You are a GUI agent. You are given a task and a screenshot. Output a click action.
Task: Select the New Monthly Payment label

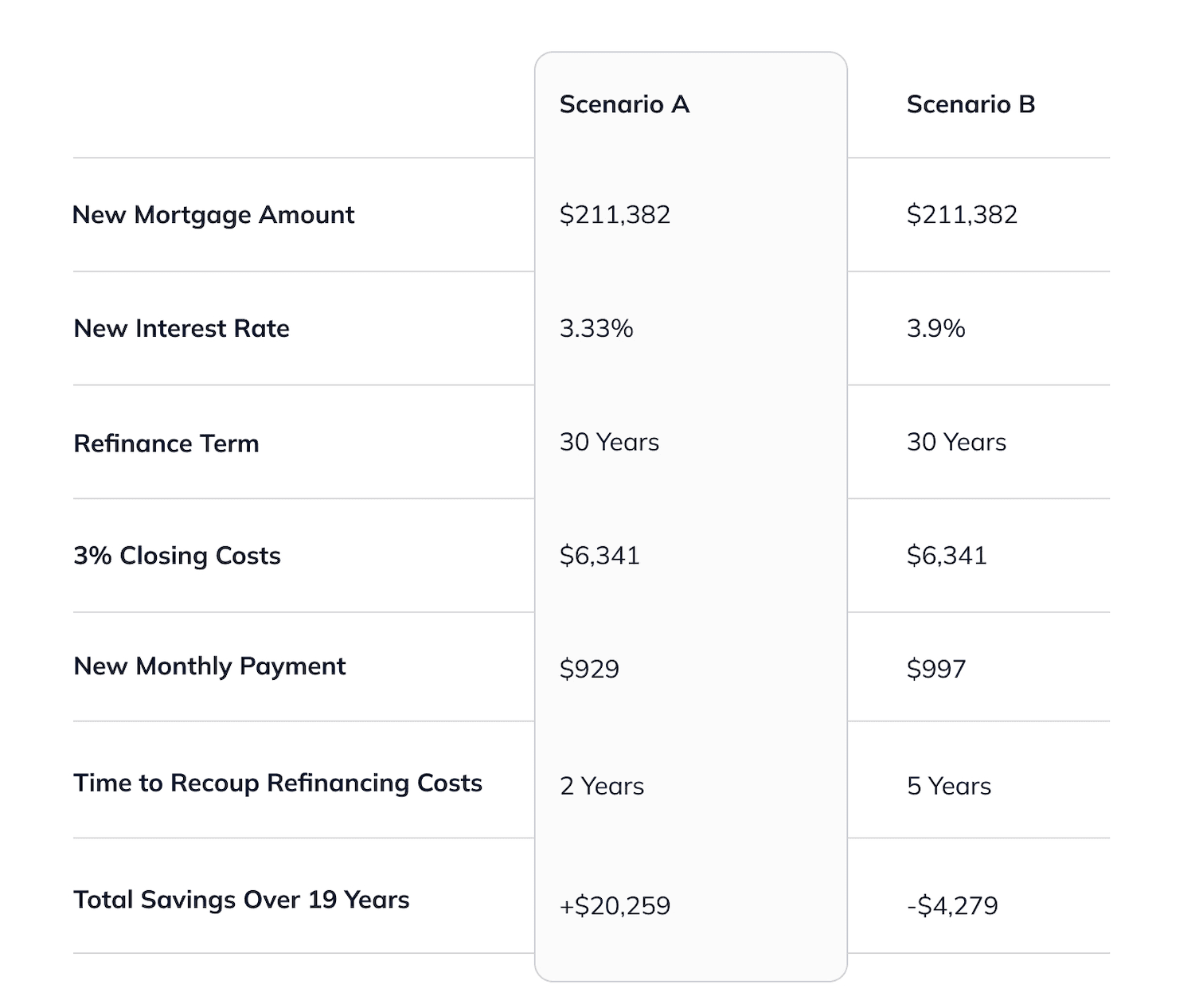pos(209,666)
